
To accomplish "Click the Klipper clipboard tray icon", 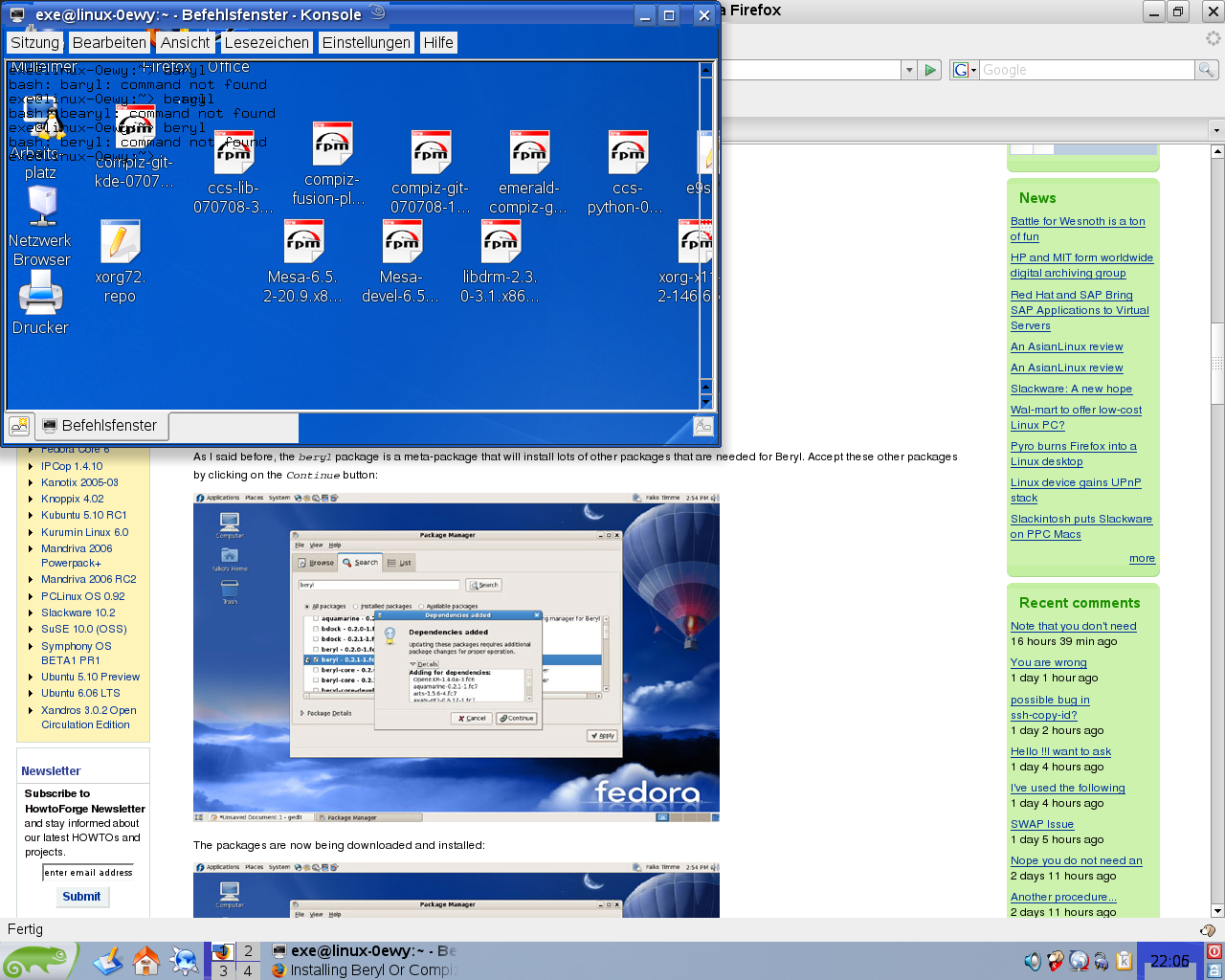I will pos(1124,961).
